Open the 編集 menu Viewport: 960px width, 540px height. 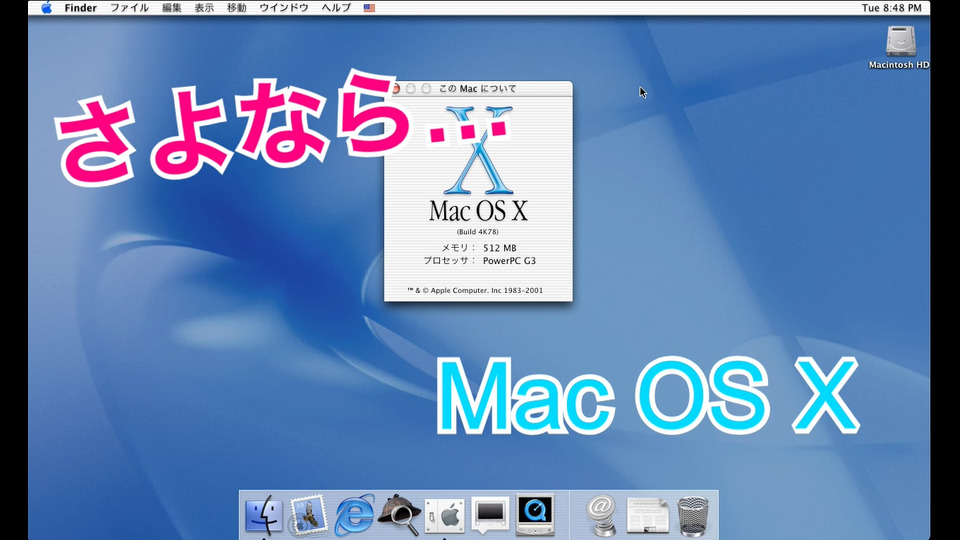pos(171,8)
